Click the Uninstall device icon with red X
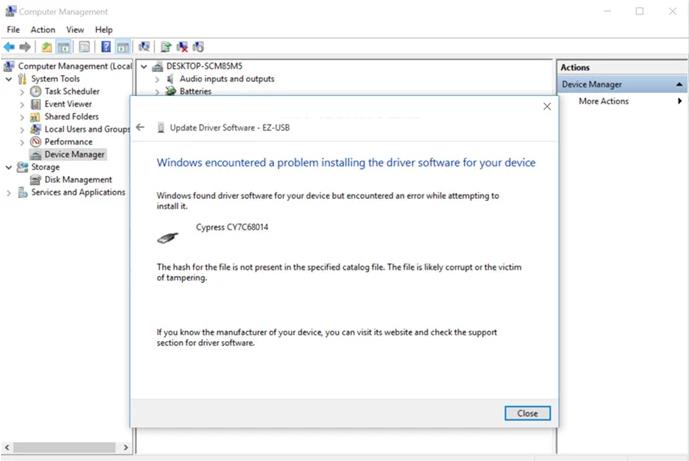The image size is (689, 461). tap(182, 47)
